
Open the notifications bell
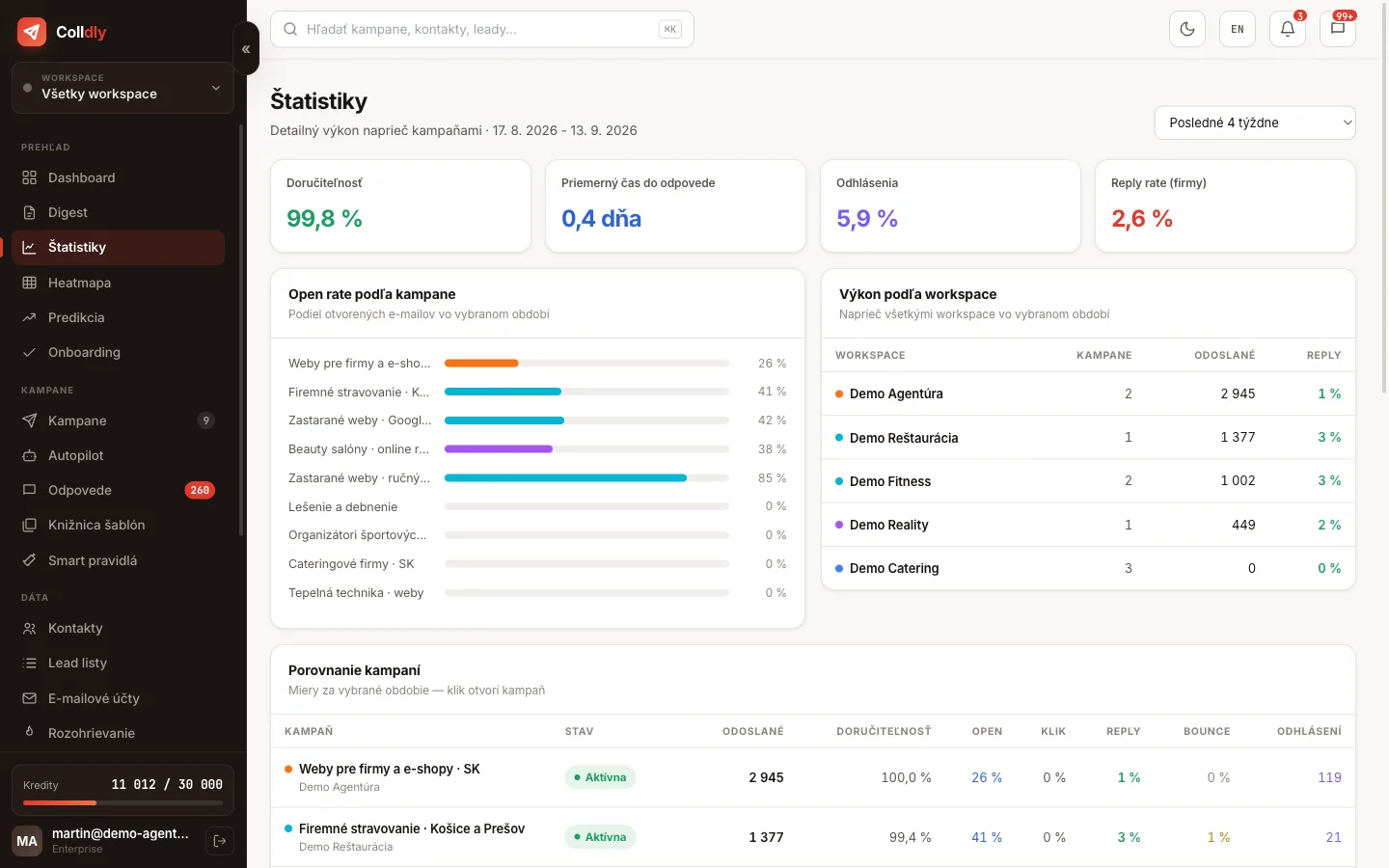[x=1288, y=29]
